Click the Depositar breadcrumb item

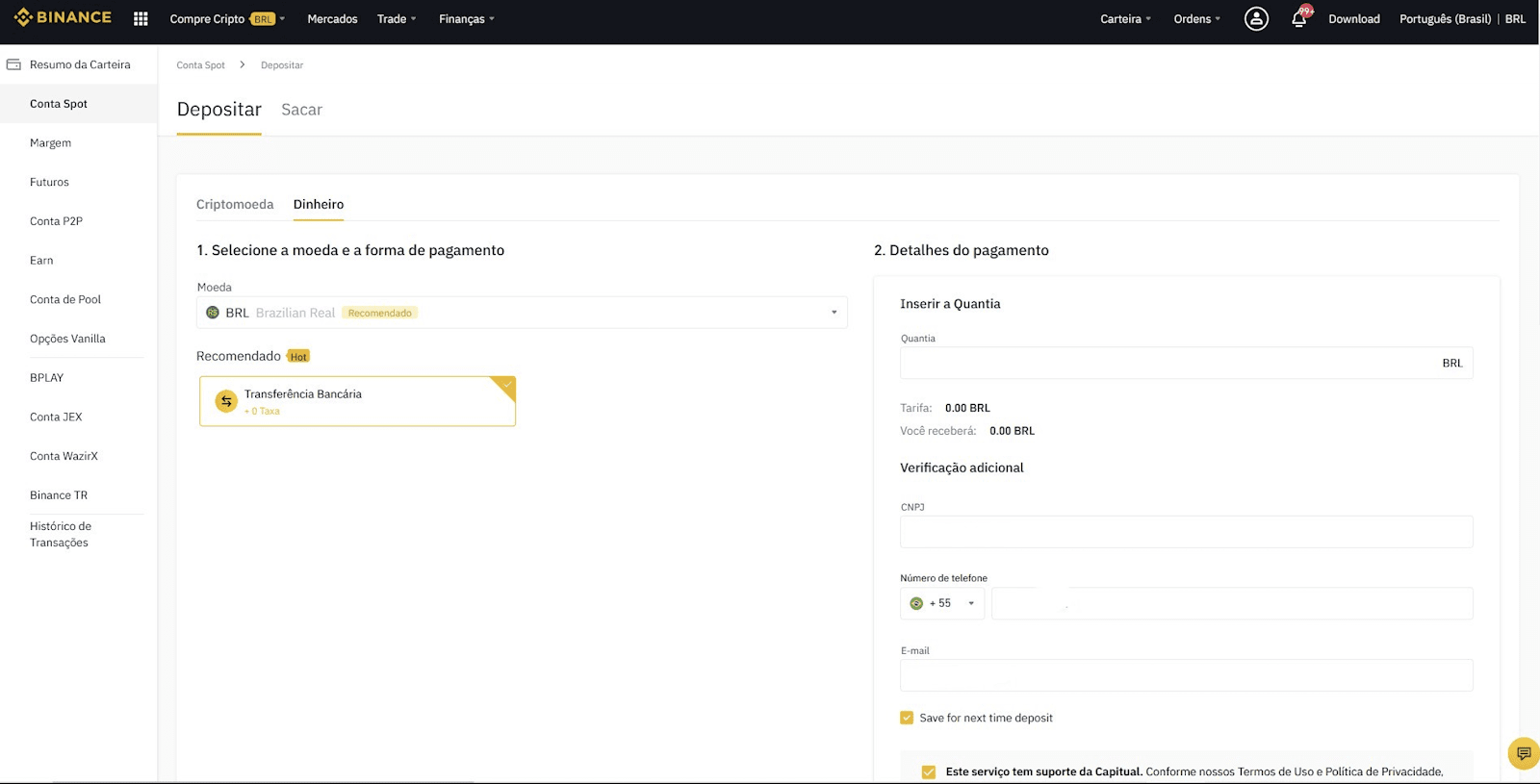point(282,65)
